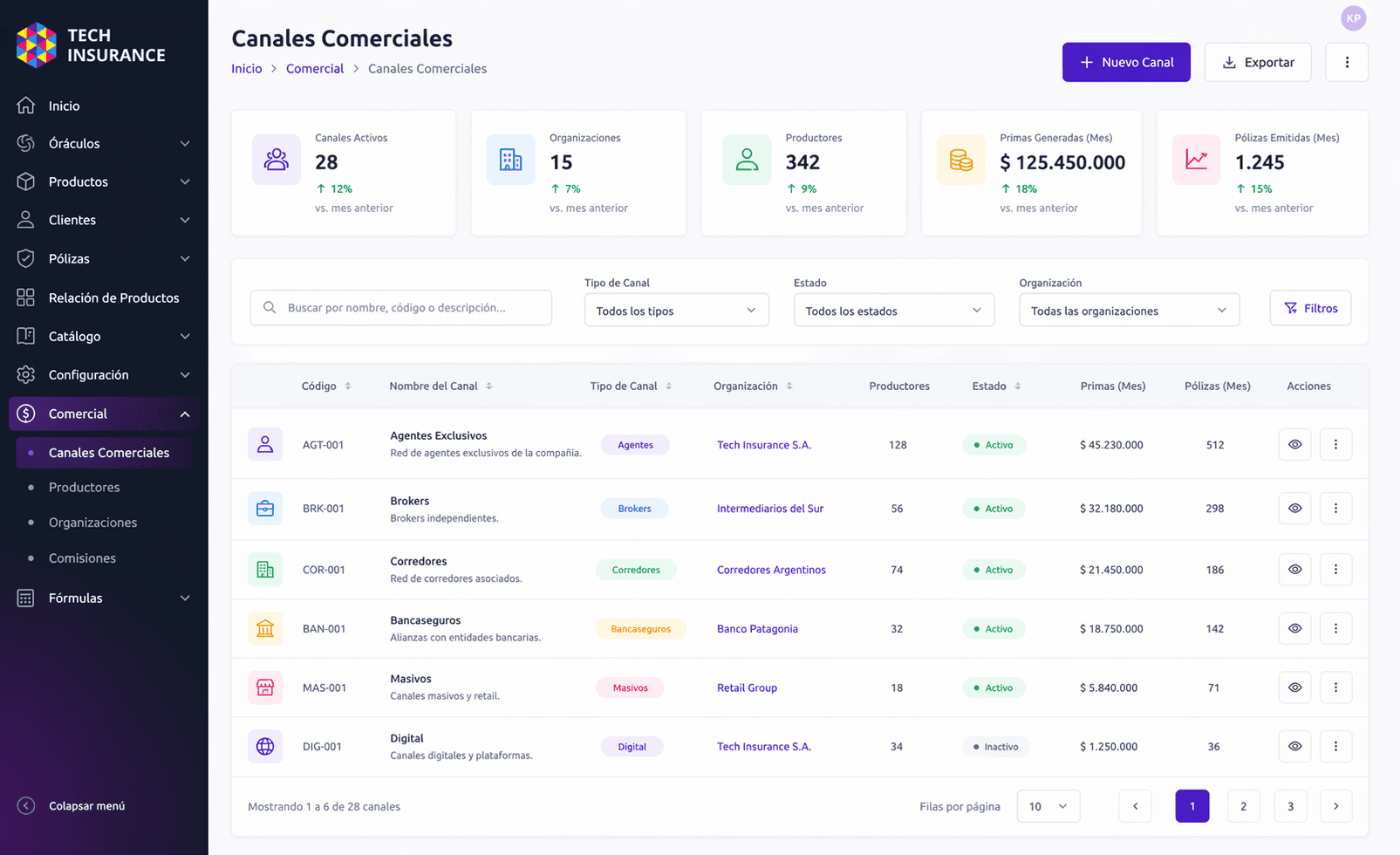Viewport: 1400px width, 855px height.
Task: Open the Tipo de Canal dropdown
Action: pos(676,311)
